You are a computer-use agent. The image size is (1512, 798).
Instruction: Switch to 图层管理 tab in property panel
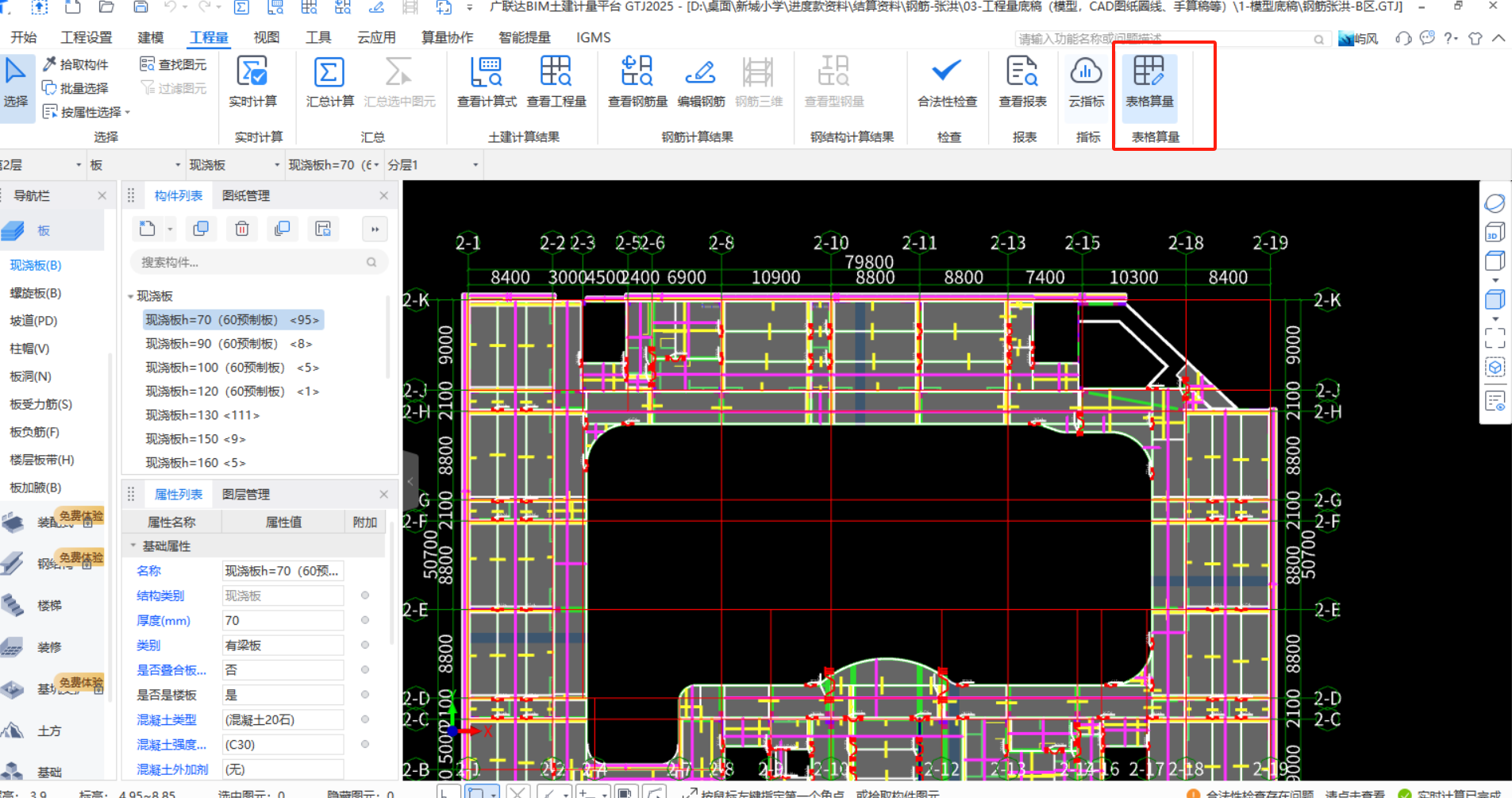click(x=246, y=494)
